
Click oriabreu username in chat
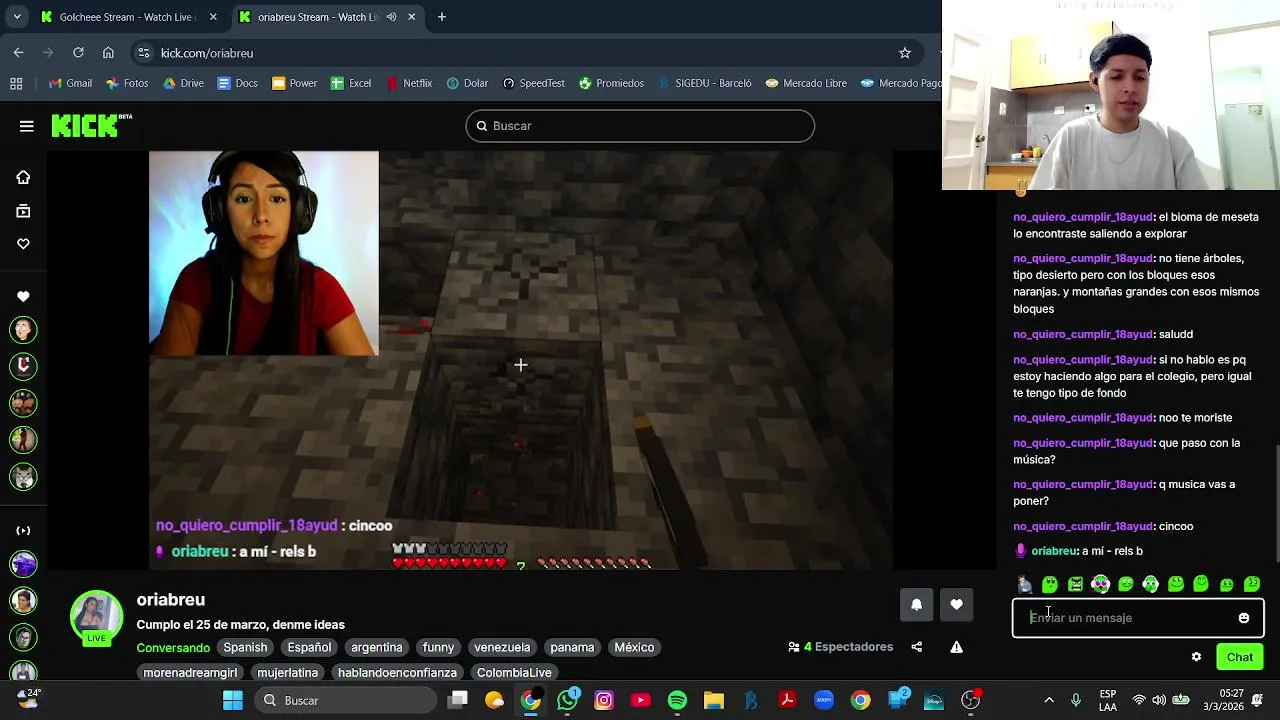point(1054,551)
